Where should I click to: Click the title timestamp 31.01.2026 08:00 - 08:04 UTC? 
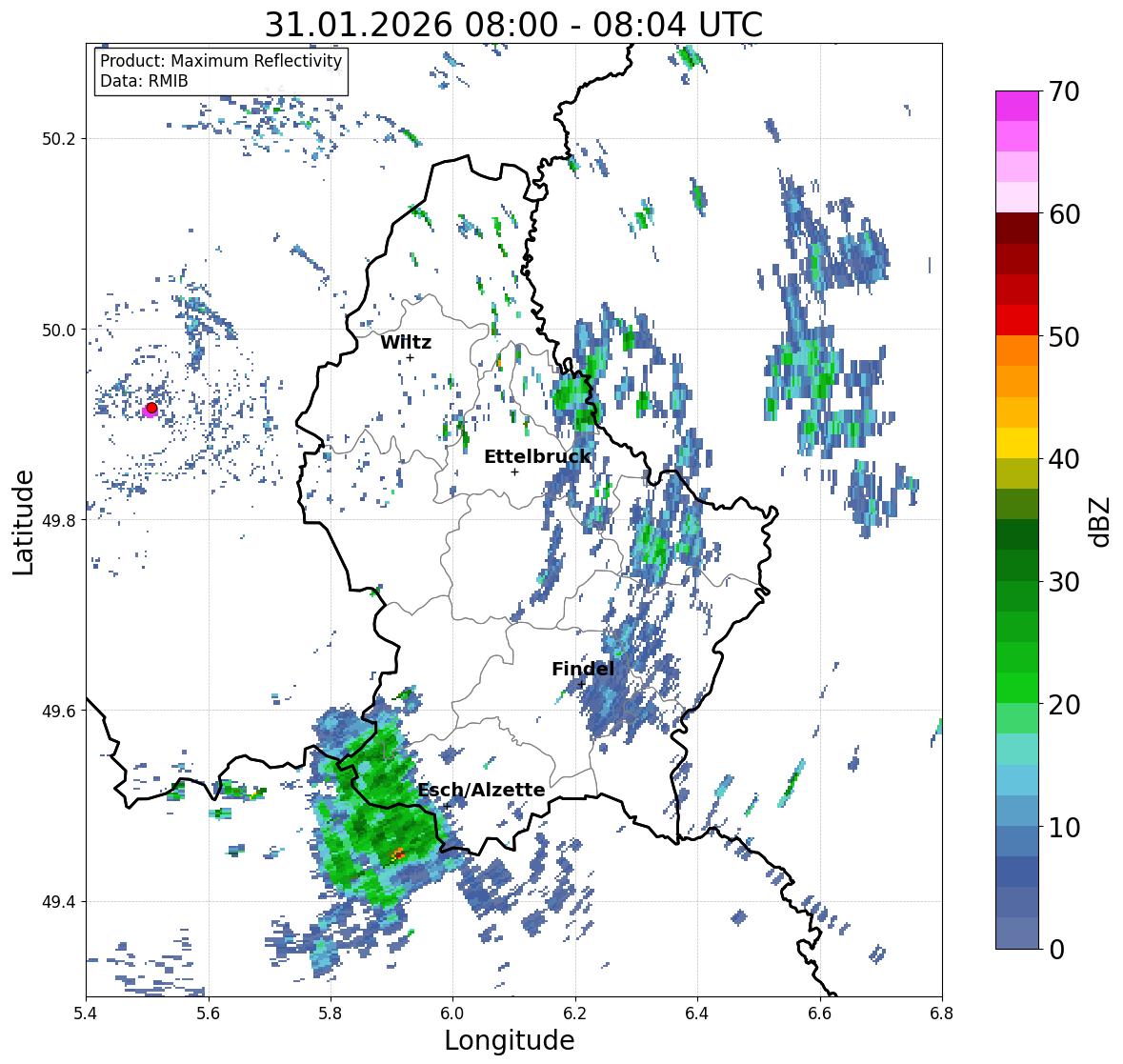[513, 25]
